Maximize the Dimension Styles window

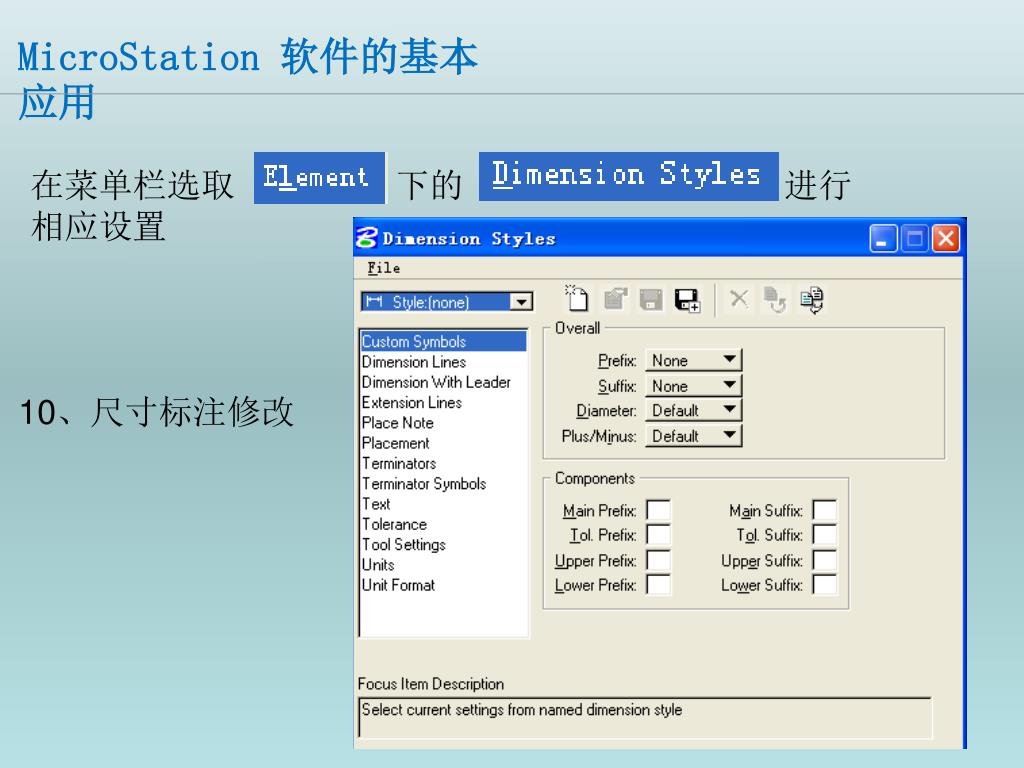(914, 238)
